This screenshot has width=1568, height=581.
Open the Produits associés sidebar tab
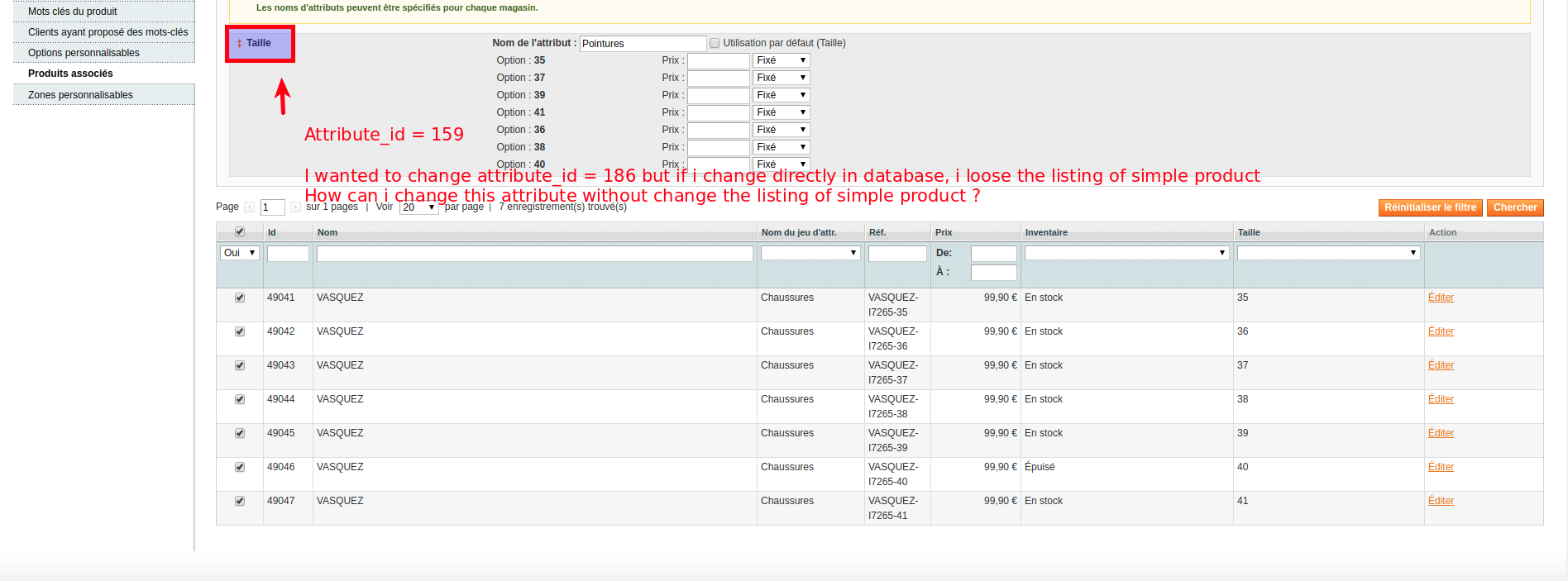coord(70,74)
